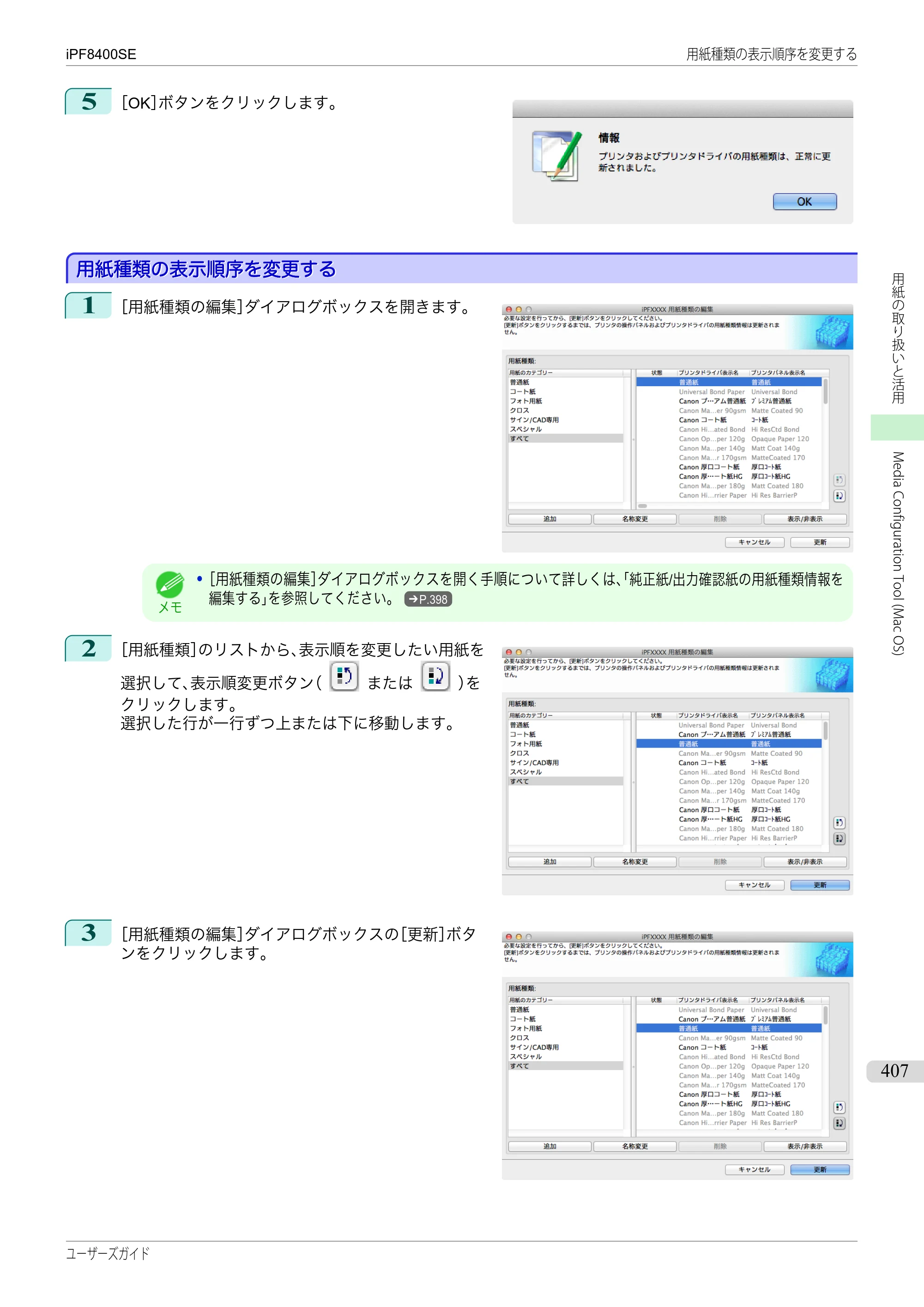
Task: Open the P.398 page reference link
Action: tap(428, 599)
